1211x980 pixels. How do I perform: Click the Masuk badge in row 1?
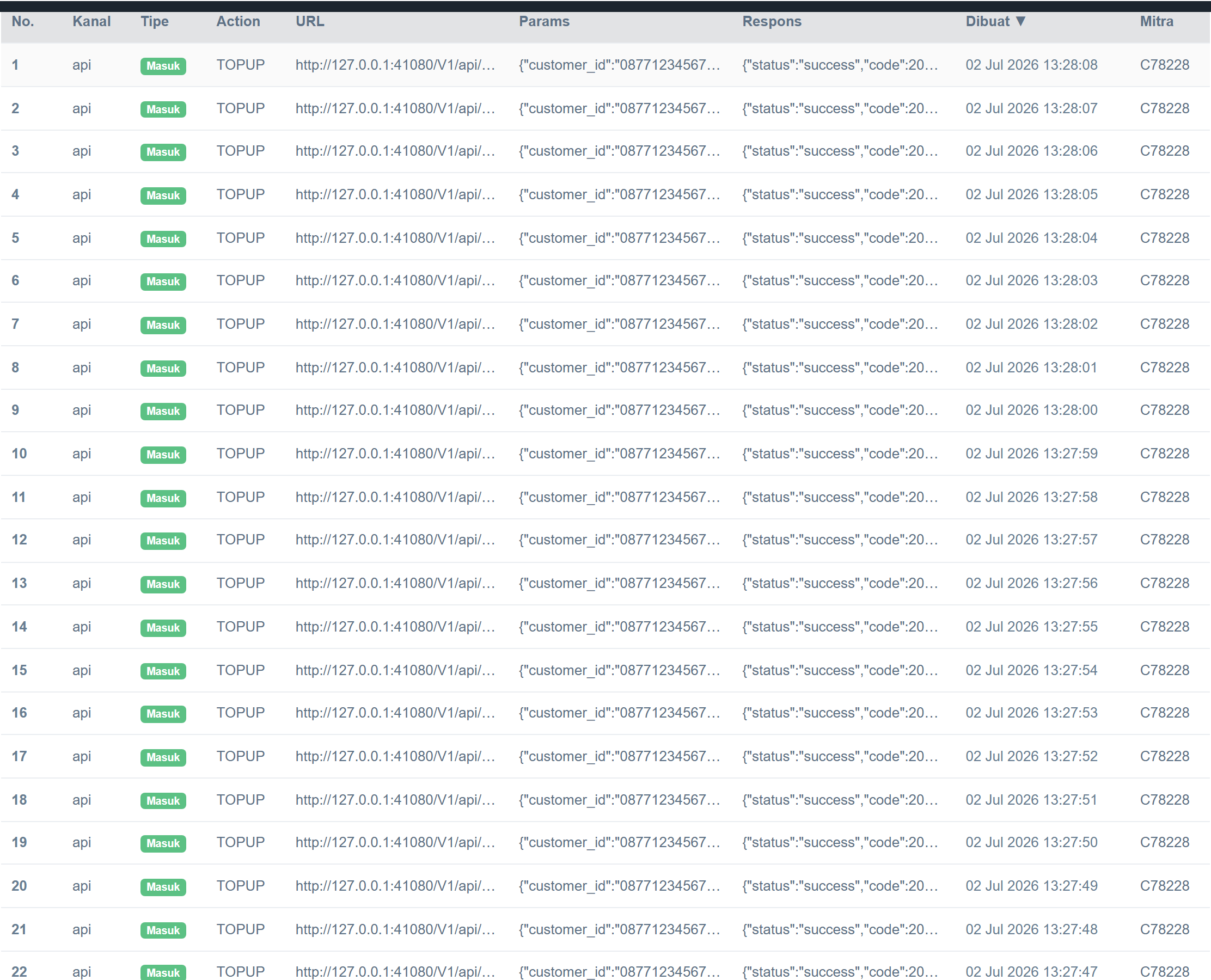click(x=163, y=66)
